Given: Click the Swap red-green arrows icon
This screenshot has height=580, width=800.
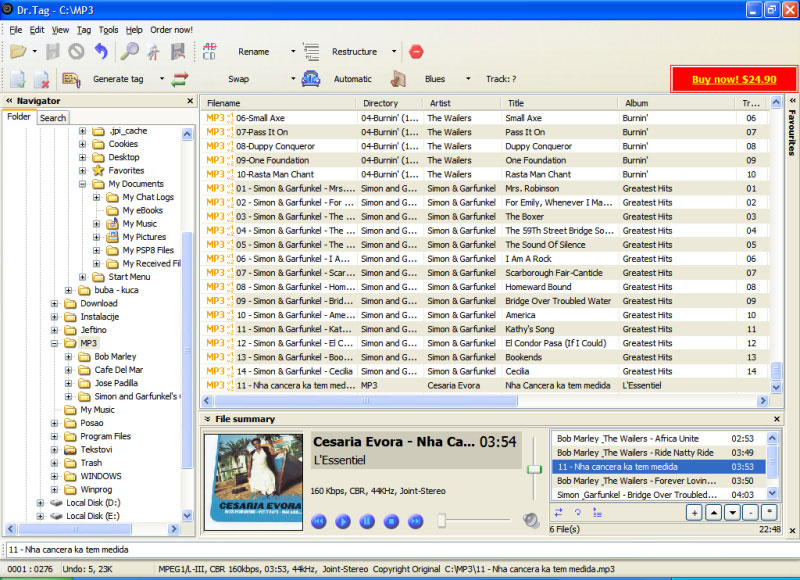Looking at the screenshot, I should [180, 79].
